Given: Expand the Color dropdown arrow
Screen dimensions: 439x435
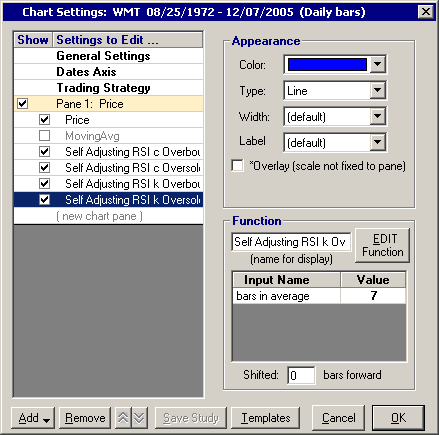Looking at the screenshot, I should pyautogui.click(x=377, y=64).
